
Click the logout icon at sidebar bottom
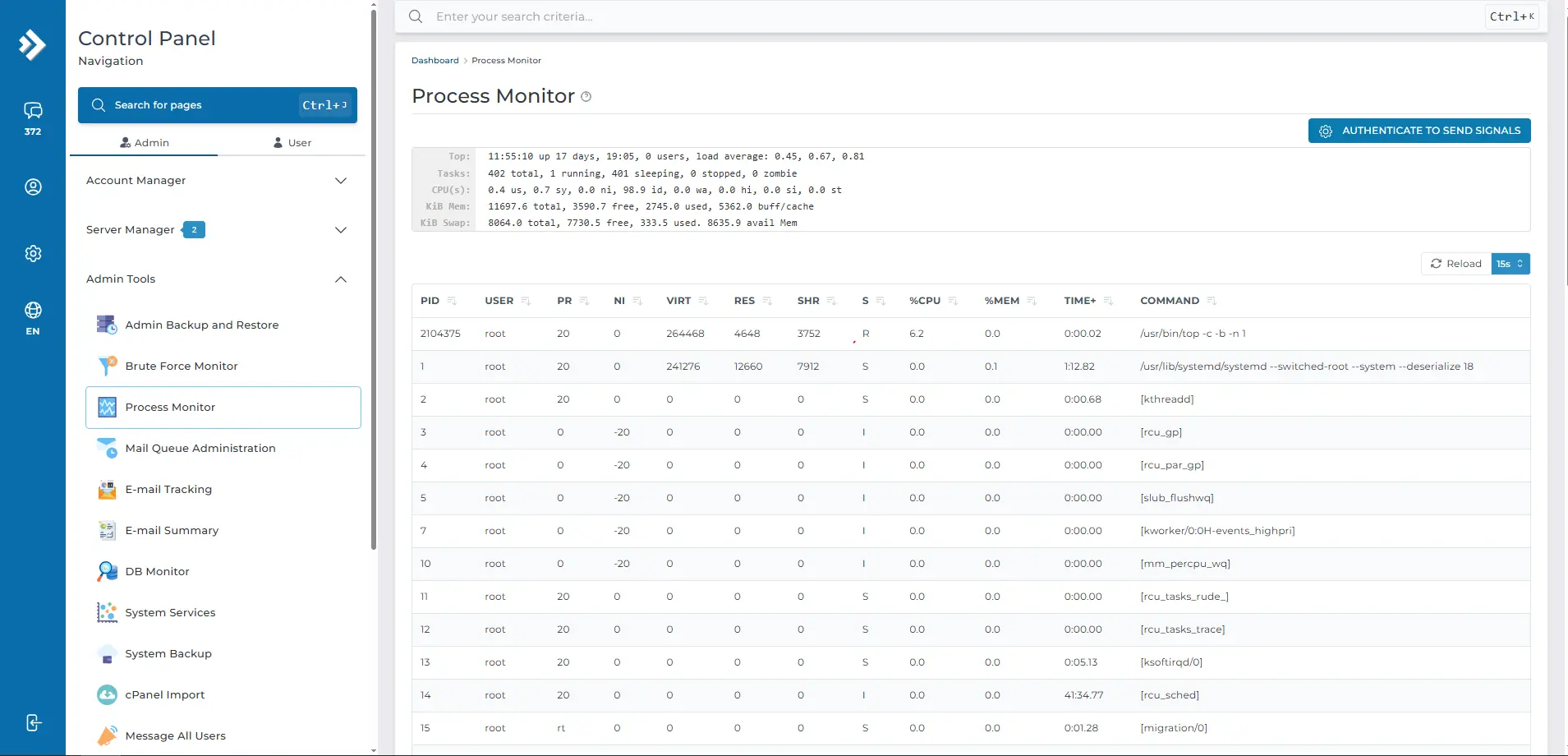click(x=33, y=723)
